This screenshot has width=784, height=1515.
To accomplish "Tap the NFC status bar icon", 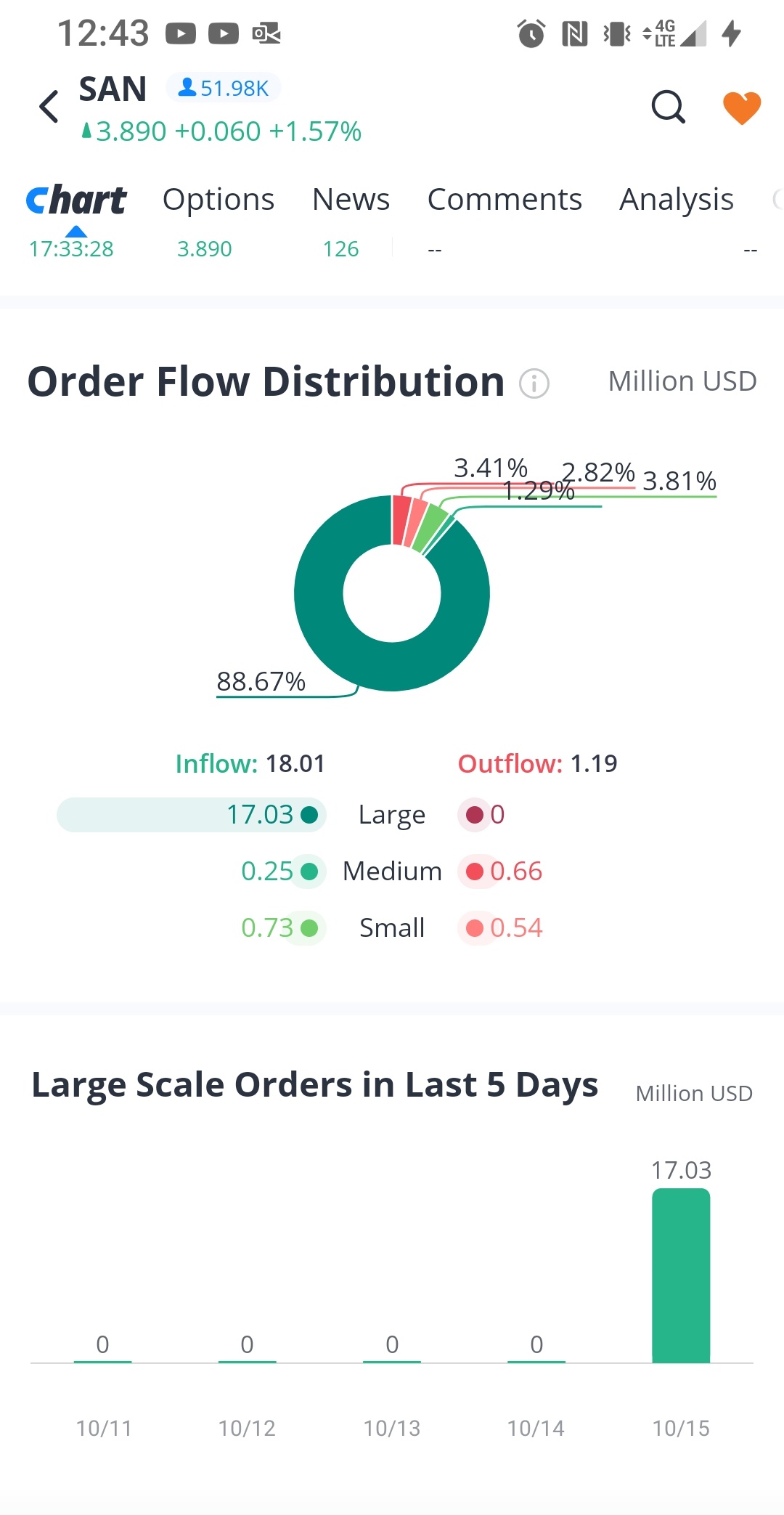I will click(574, 33).
